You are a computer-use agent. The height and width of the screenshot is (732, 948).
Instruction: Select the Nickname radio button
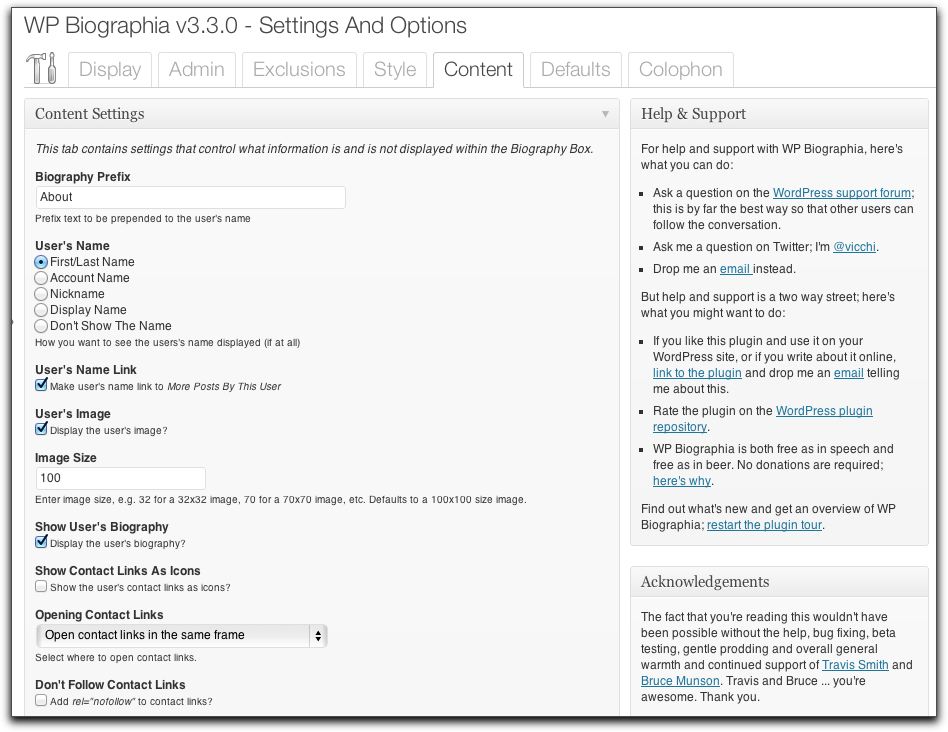click(41, 294)
